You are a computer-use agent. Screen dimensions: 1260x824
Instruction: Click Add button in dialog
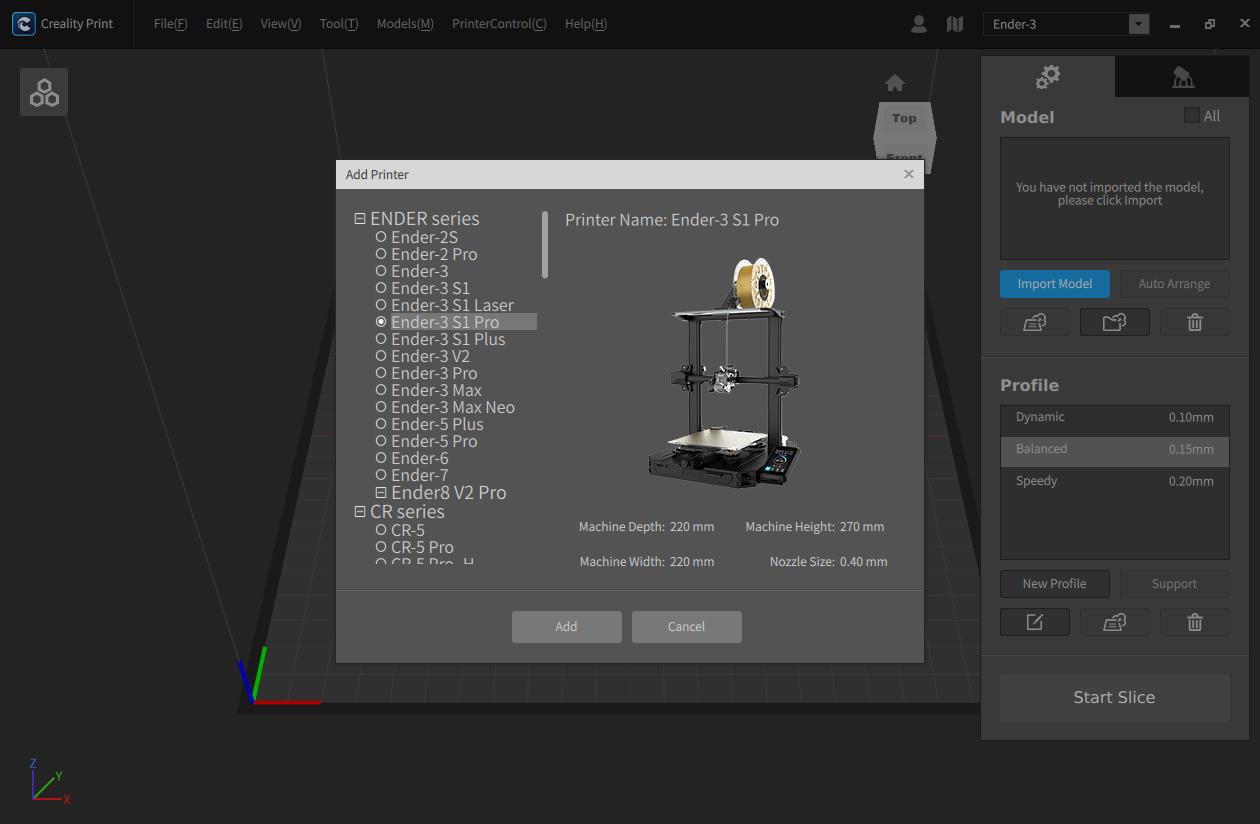[x=567, y=627]
